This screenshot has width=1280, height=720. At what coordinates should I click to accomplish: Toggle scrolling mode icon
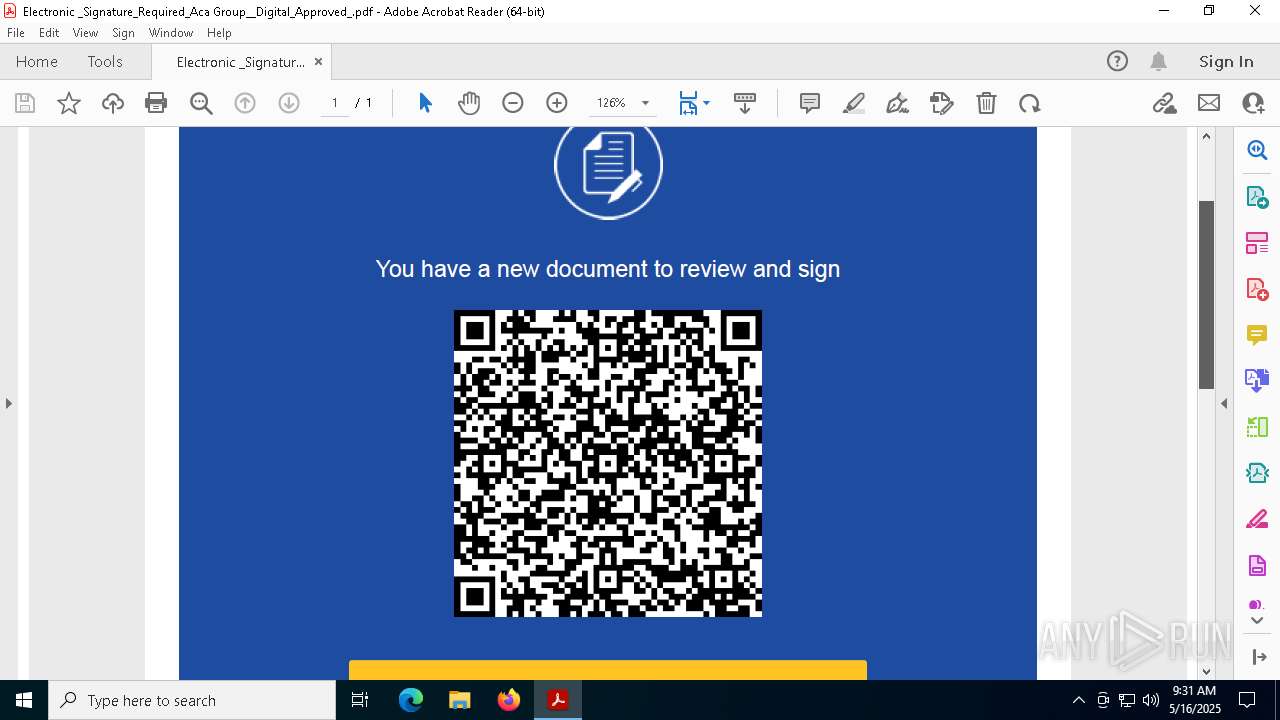[745, 103]
